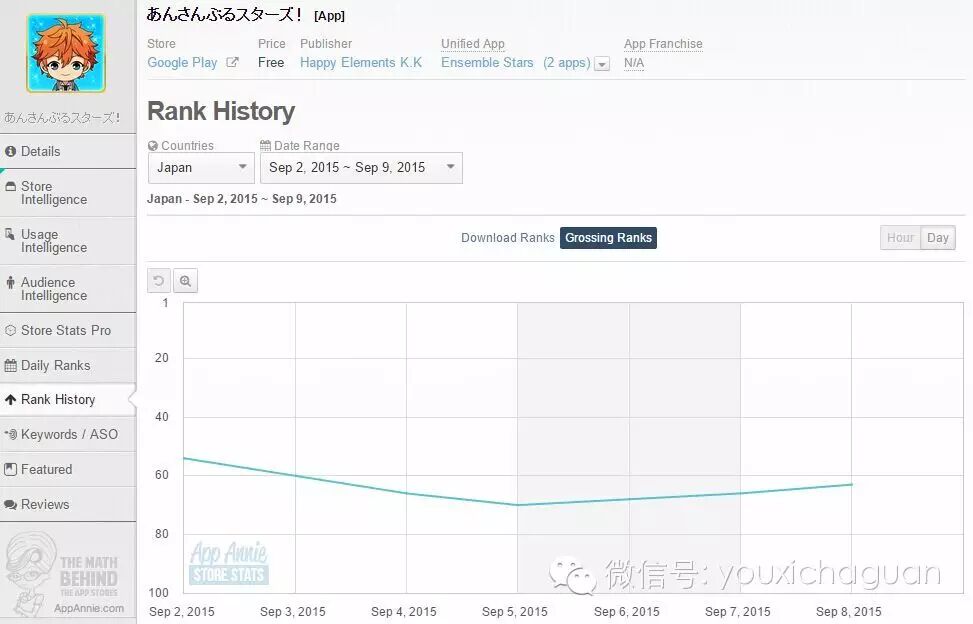The width and height of the screenshot is (973, 624).
Task: Select Rank History in sidebar
Action: [68, 399]
